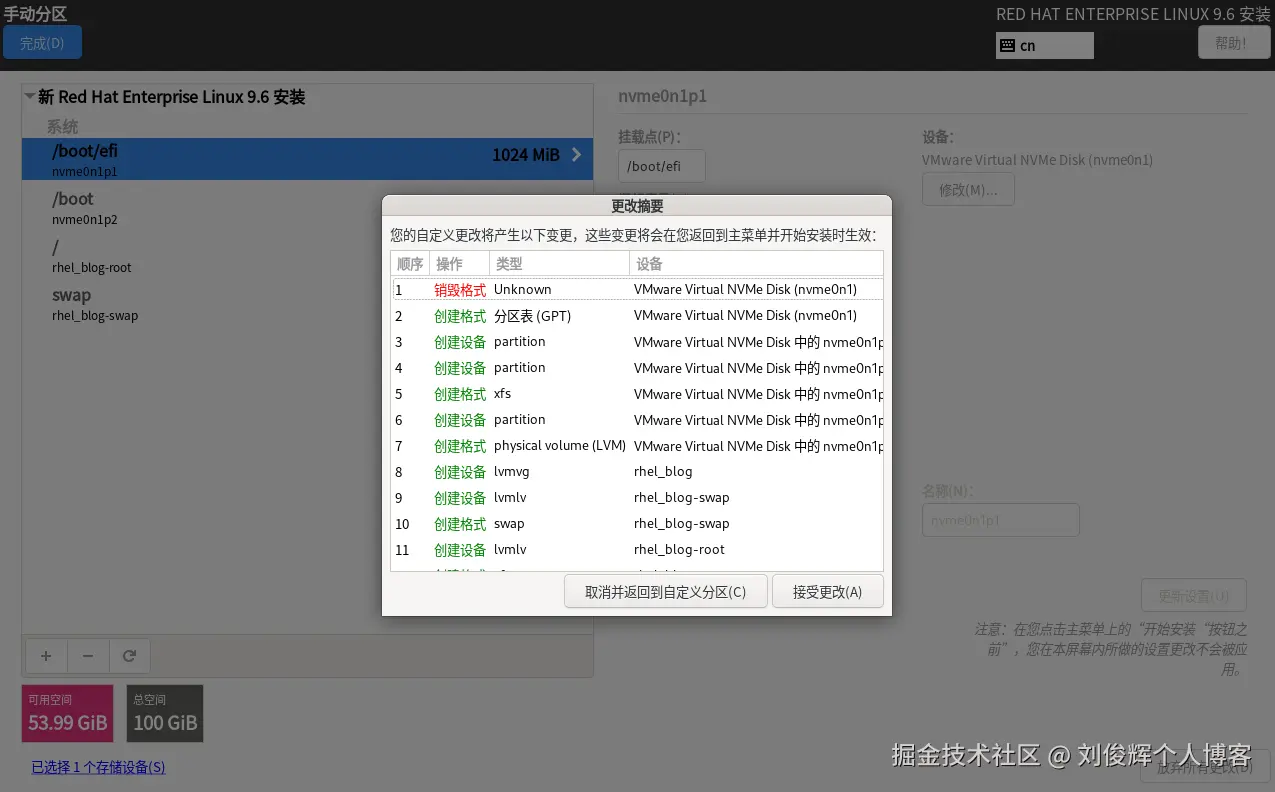
Task: Click the 顺序 (order) column header
Action: [410, 264]
